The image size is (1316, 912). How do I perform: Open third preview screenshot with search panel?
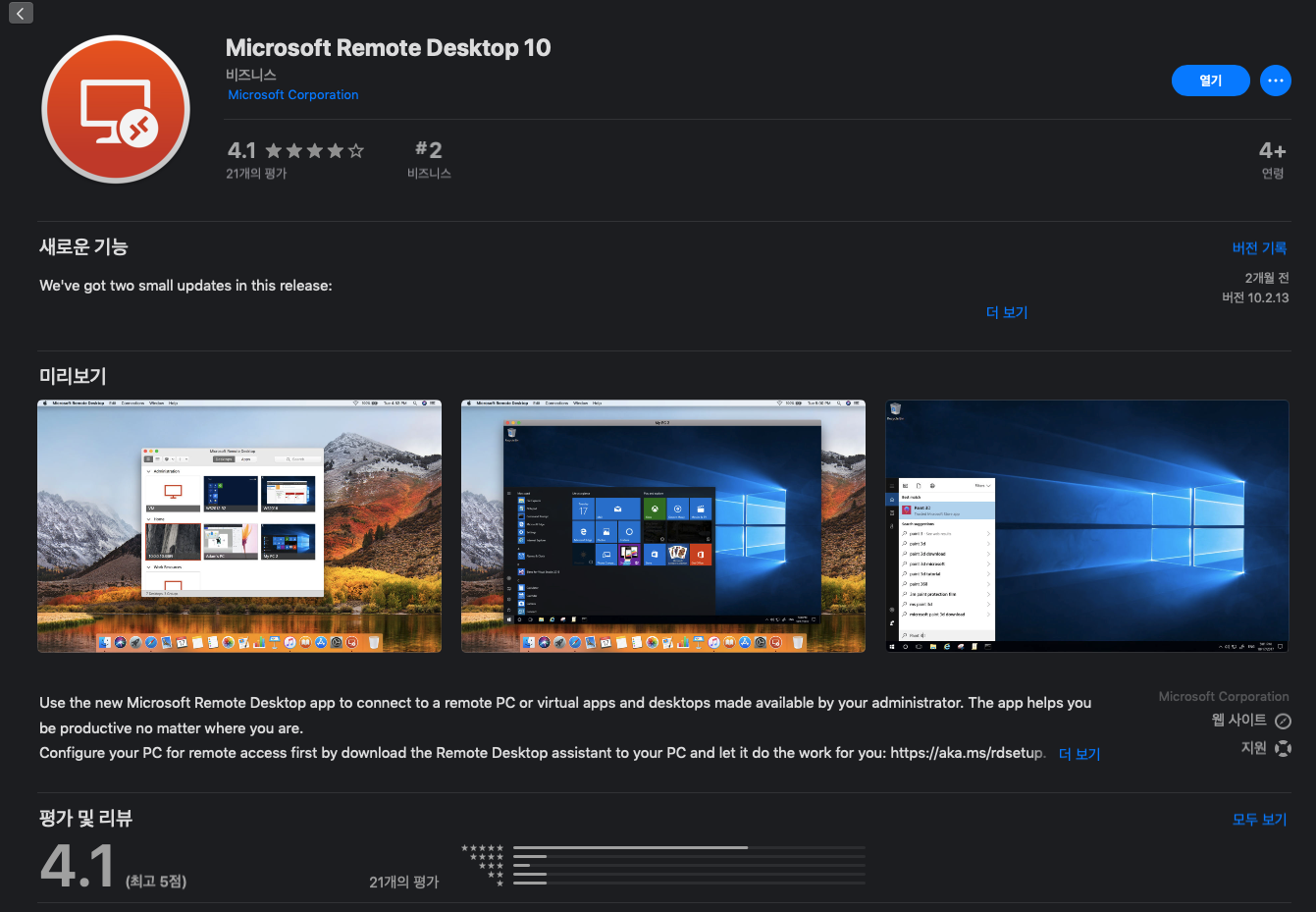click(1086, 526)
